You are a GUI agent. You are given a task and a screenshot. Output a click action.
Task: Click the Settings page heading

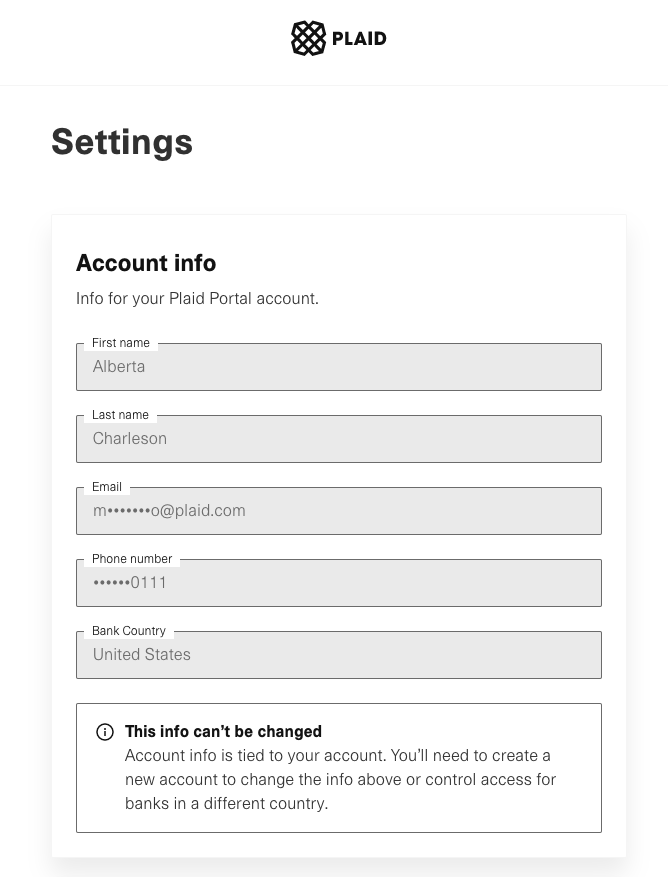(122, 142)
